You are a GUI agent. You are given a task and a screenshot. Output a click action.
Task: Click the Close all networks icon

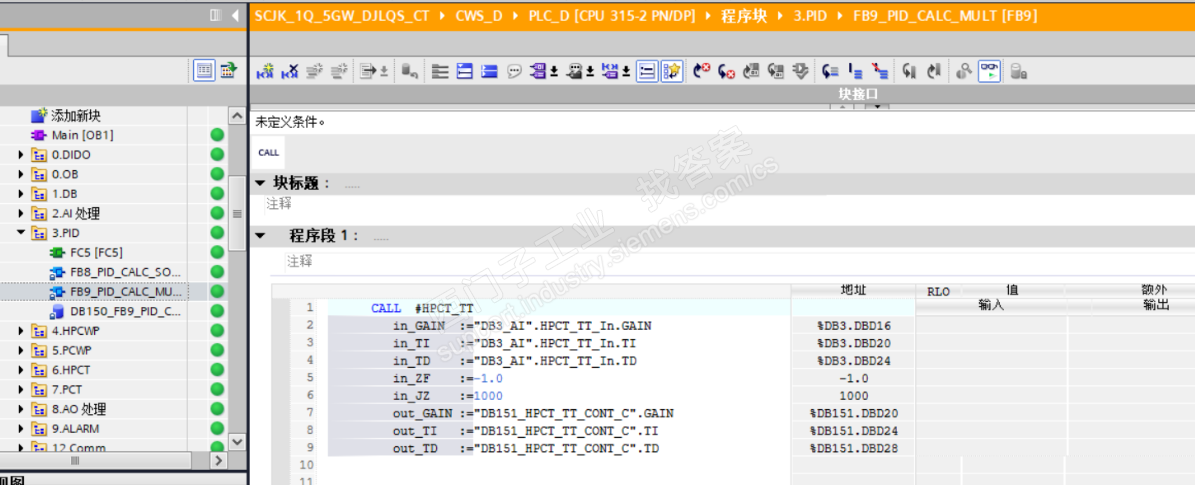(x=489, y=72)
